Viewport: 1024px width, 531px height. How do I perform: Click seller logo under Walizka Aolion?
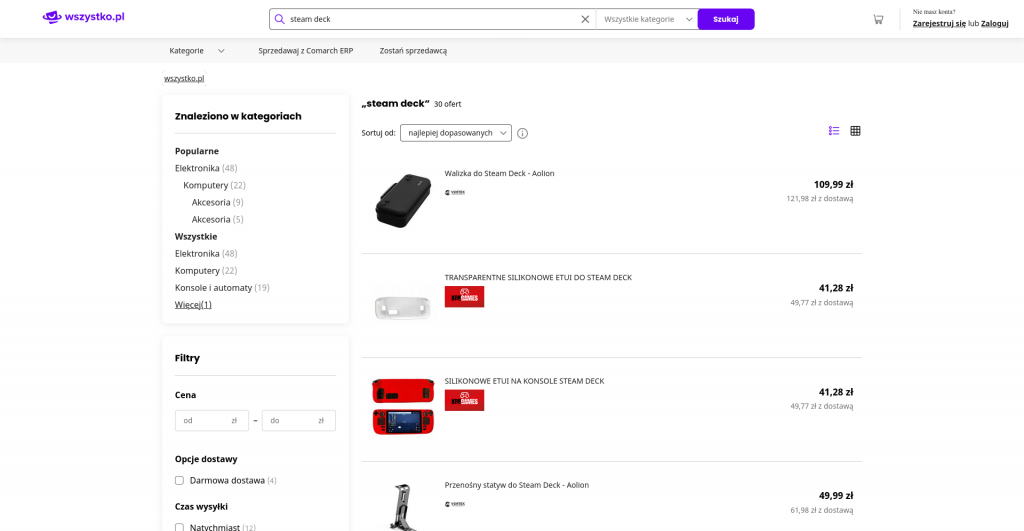[455, 193]
